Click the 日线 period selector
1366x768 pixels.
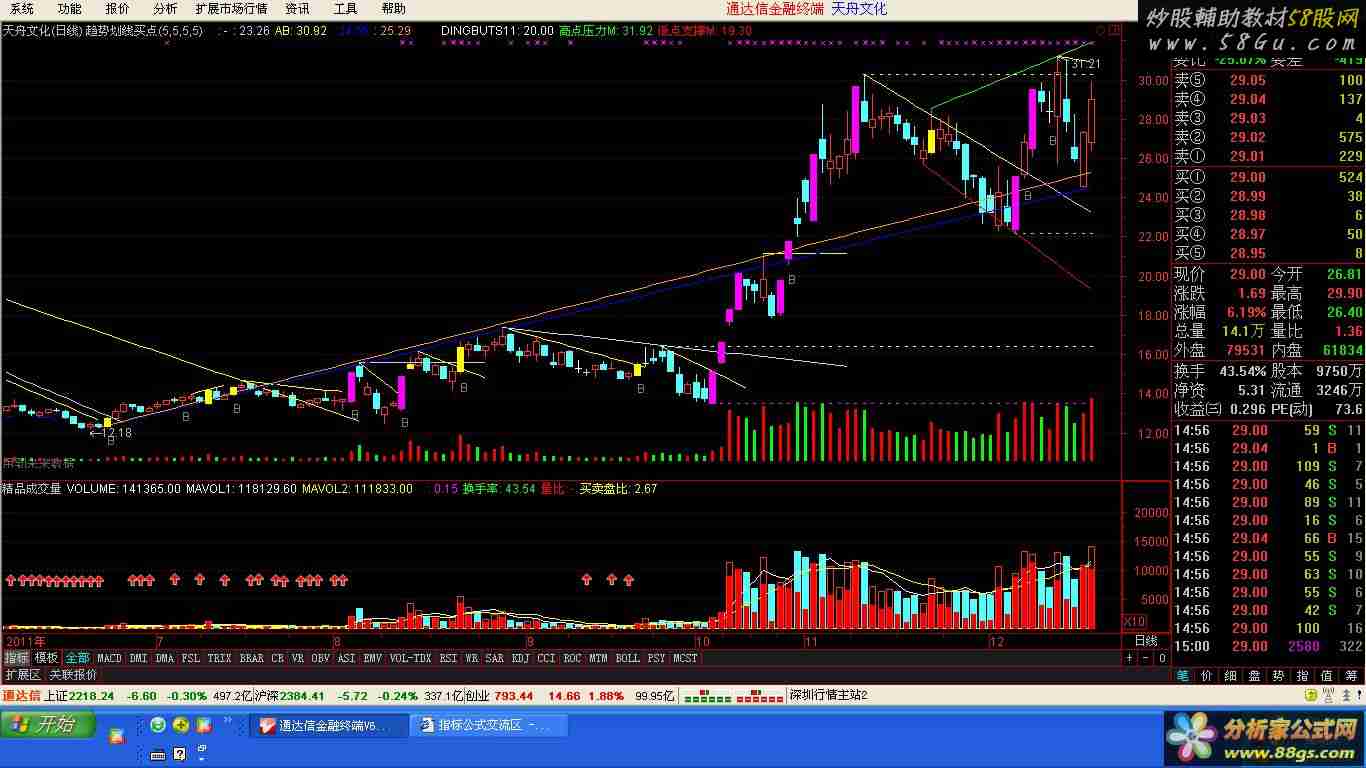point(1146,641)
